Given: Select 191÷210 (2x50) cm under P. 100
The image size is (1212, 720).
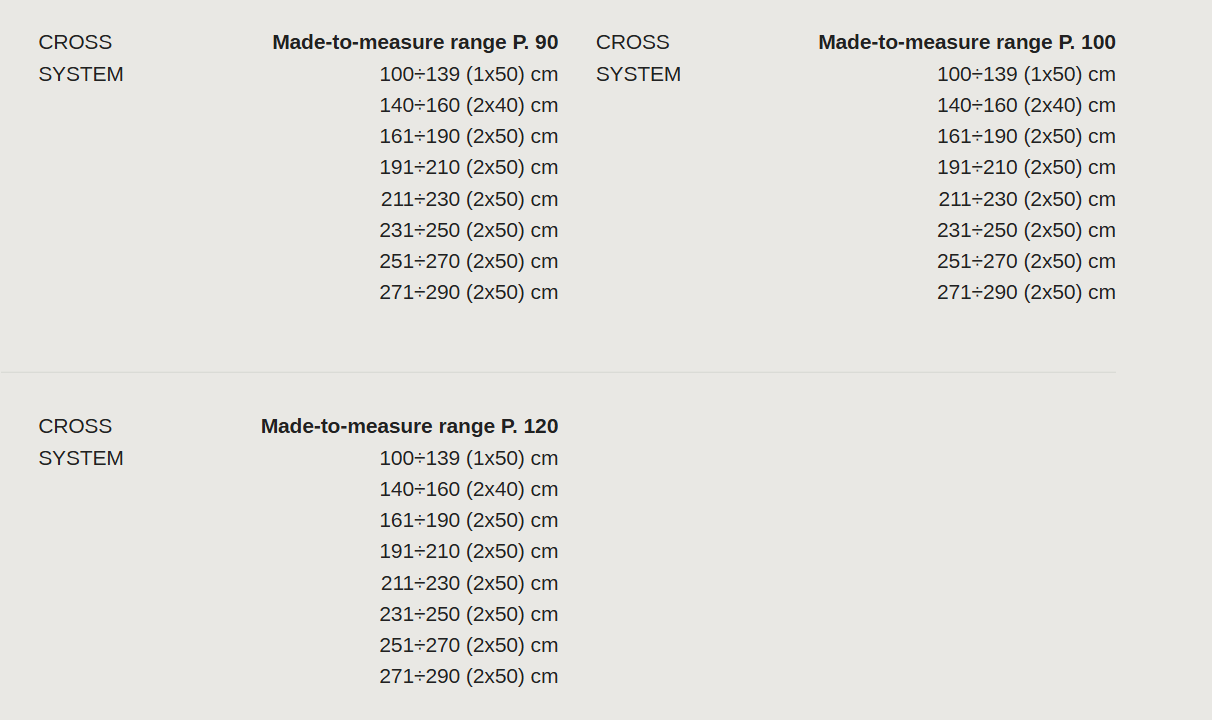Looking at the screenshot, I should (1026, 167).
